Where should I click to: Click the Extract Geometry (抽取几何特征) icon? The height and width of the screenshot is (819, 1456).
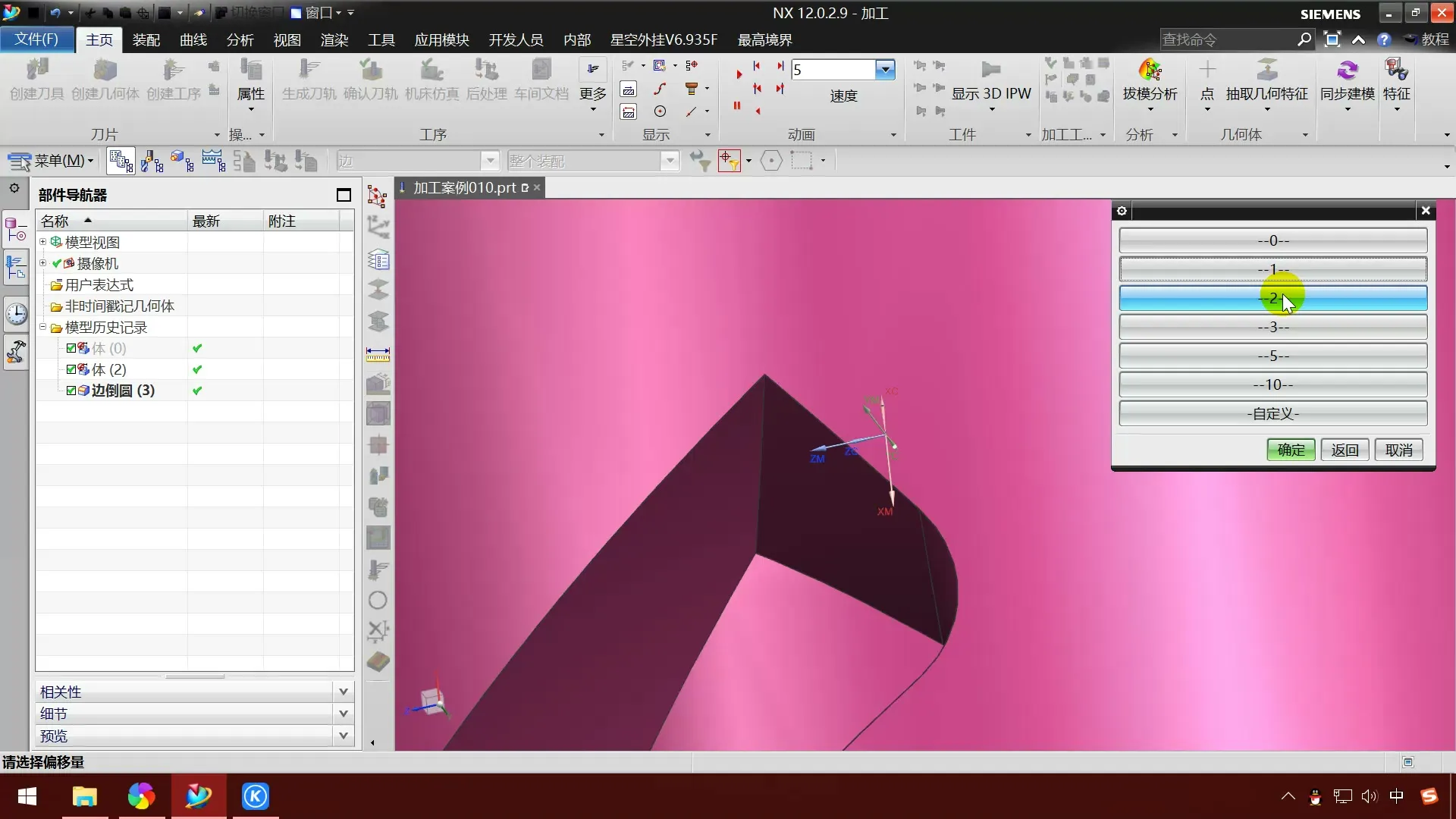1266,71
